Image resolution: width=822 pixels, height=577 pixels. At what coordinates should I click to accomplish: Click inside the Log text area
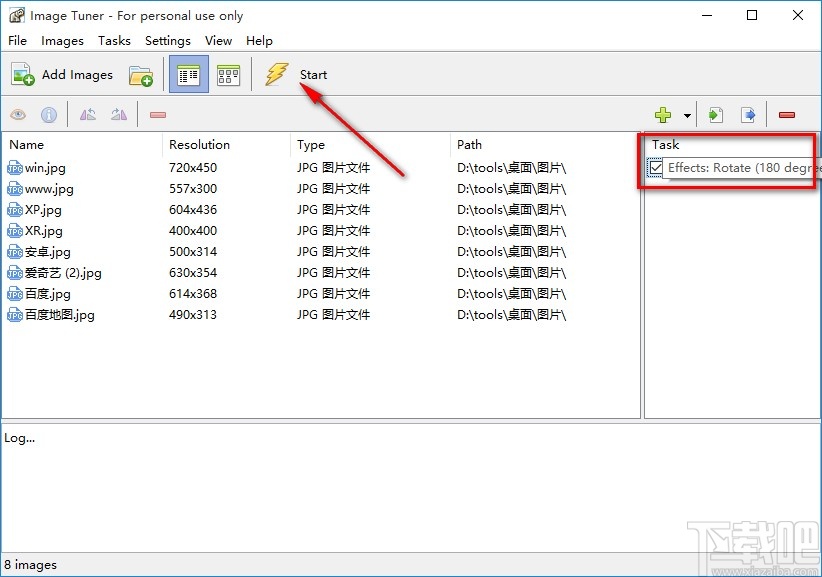point(410,487)
